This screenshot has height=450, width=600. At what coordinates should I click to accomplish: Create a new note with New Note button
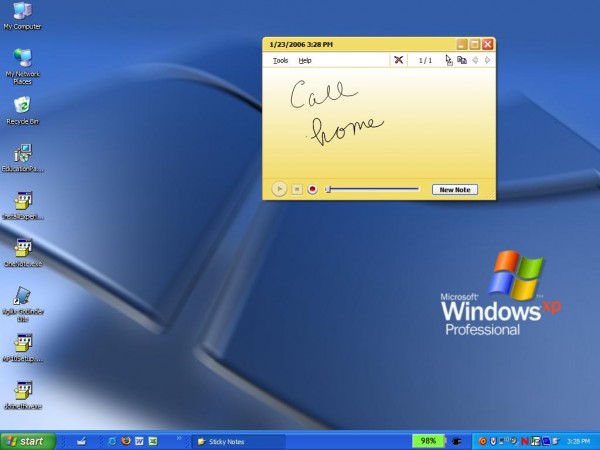pyautogui.click(x=455, y=189)
